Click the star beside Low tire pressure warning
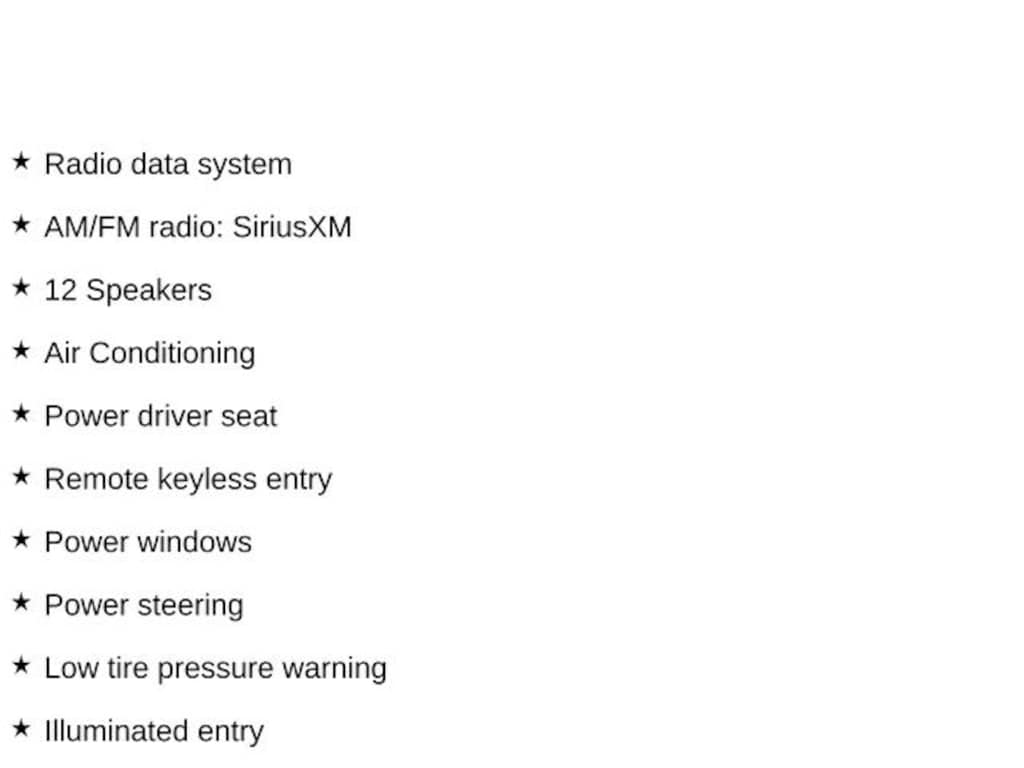1024x768 pixels. click(x=21, y=665)
